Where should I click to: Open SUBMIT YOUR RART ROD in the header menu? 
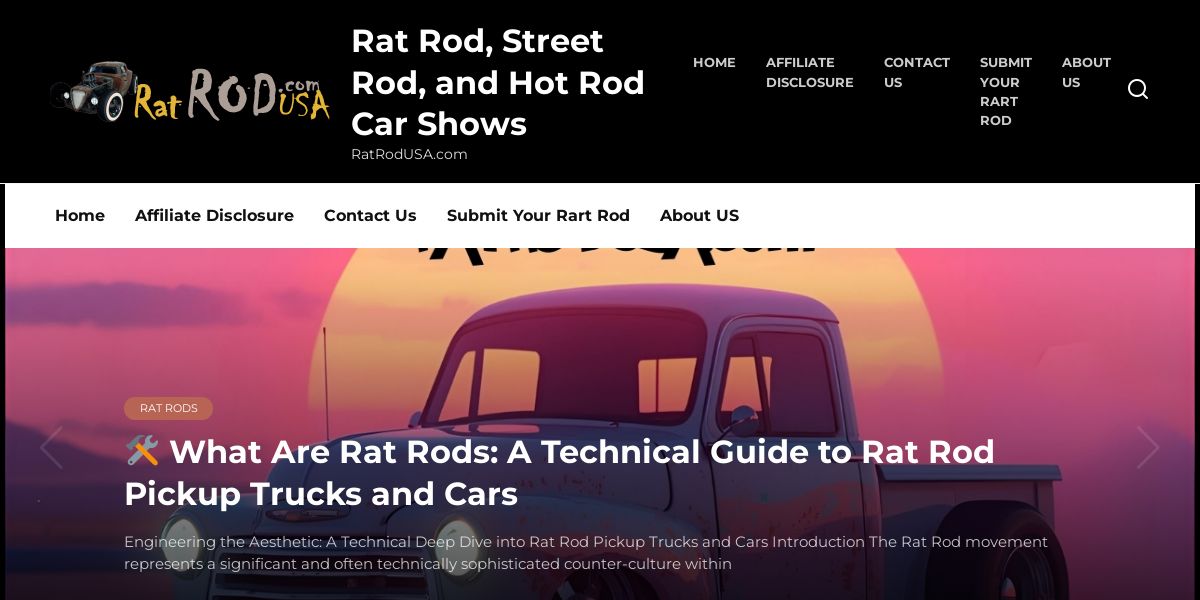[x=1006, y=91]
